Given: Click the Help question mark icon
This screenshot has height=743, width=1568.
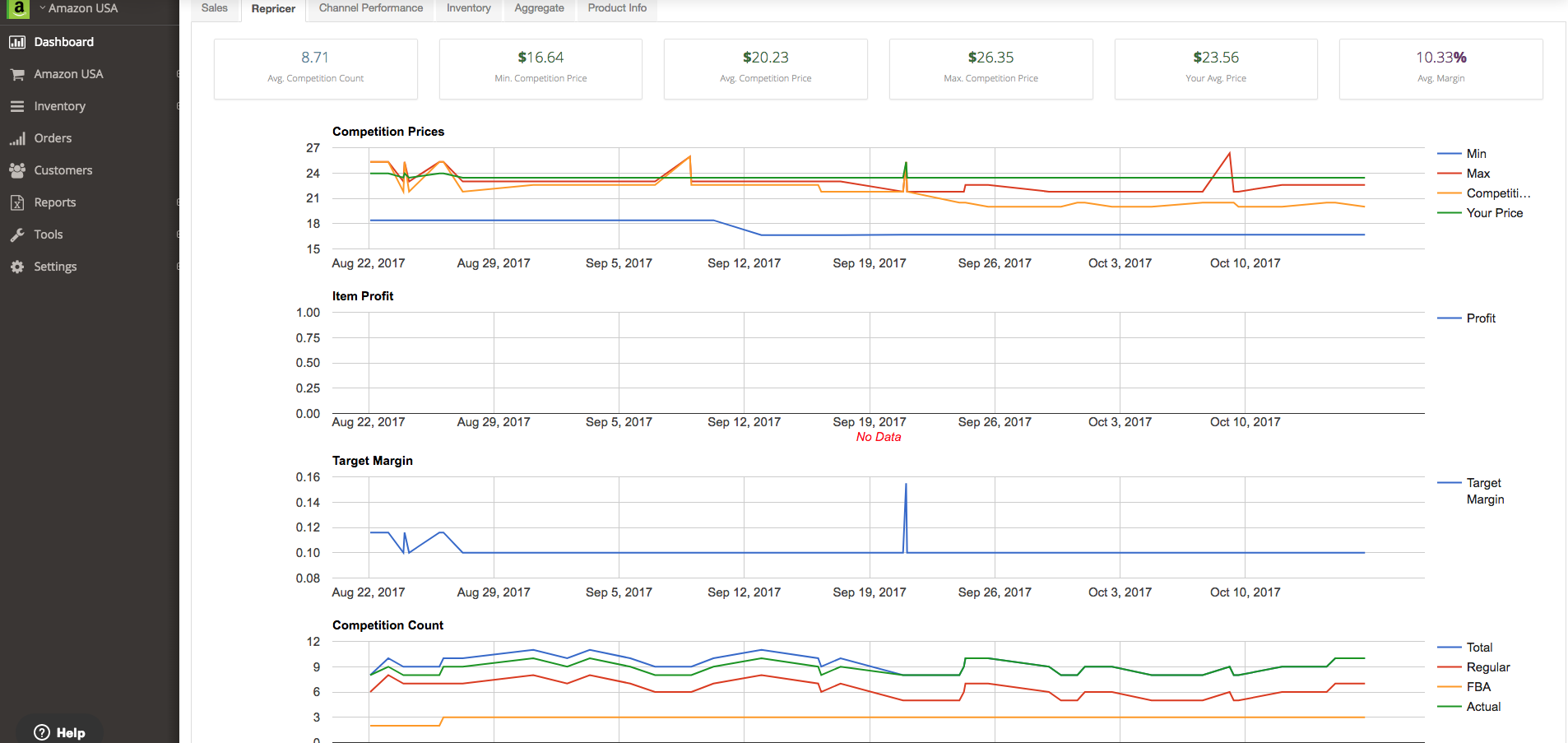Looking at the screenshot, I should click(42, 732).
